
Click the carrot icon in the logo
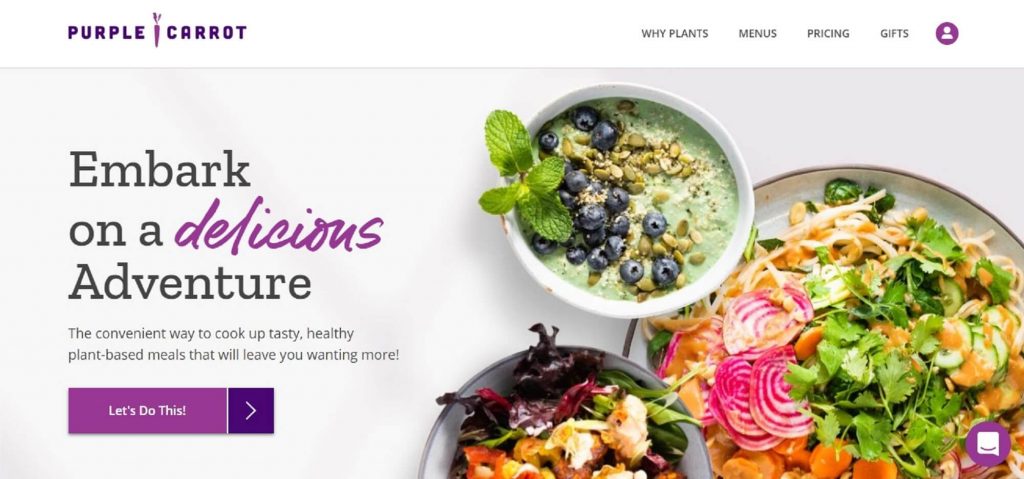point(157,29)
